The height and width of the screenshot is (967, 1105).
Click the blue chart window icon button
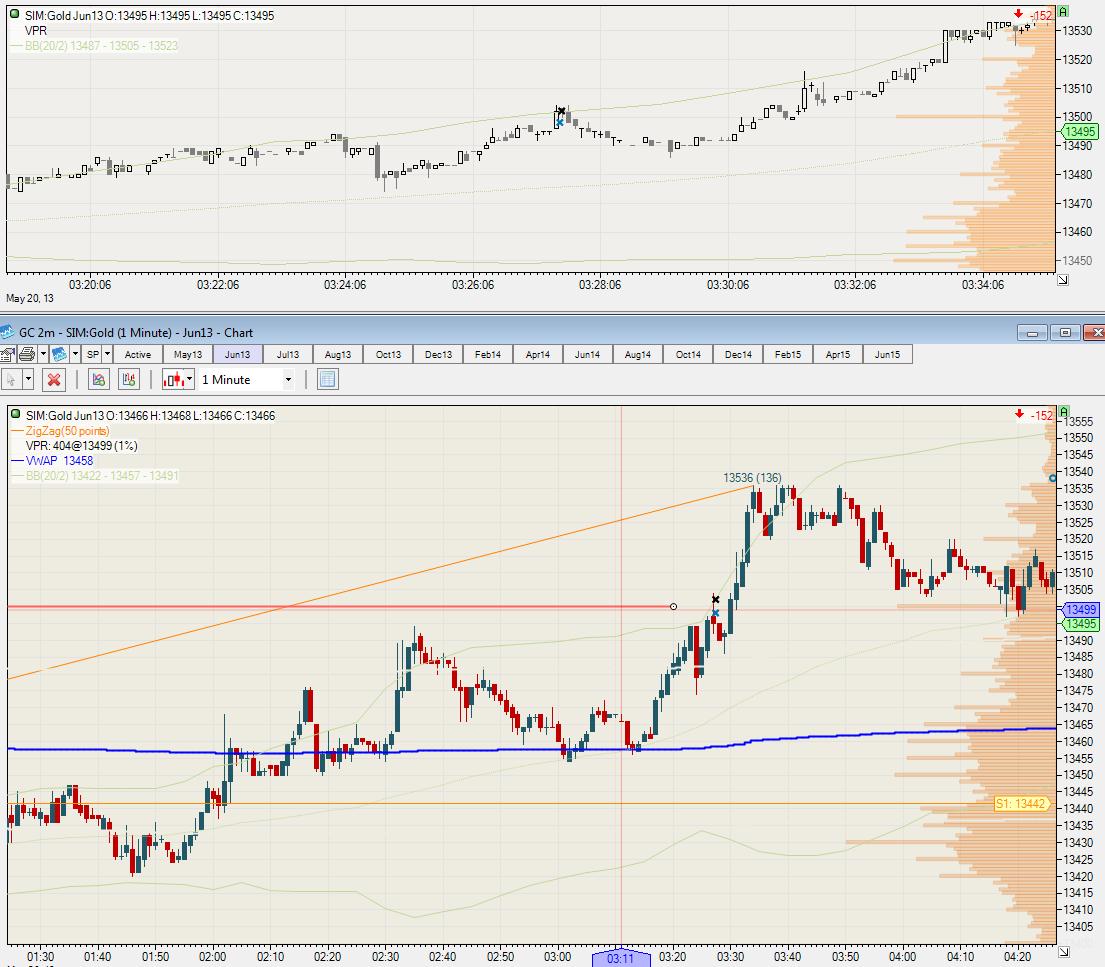click(x=59, y=354)
